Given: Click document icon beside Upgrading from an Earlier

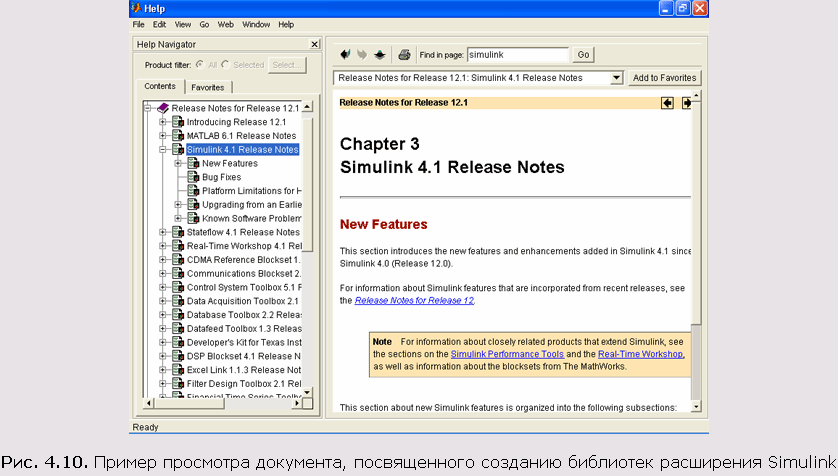Looking at the screenshot, I should point(193,205).
